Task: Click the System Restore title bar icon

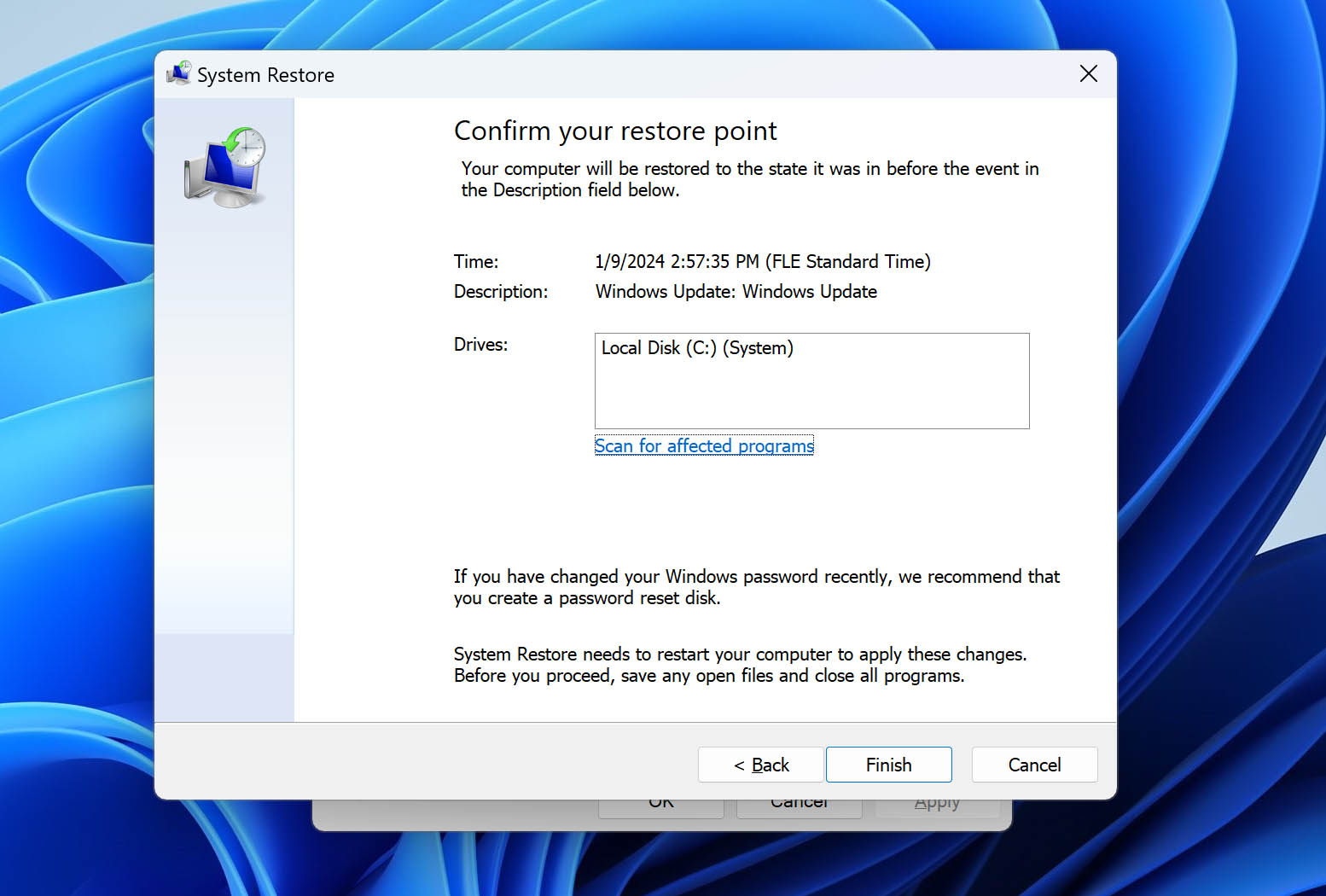Action: (179, 73)
